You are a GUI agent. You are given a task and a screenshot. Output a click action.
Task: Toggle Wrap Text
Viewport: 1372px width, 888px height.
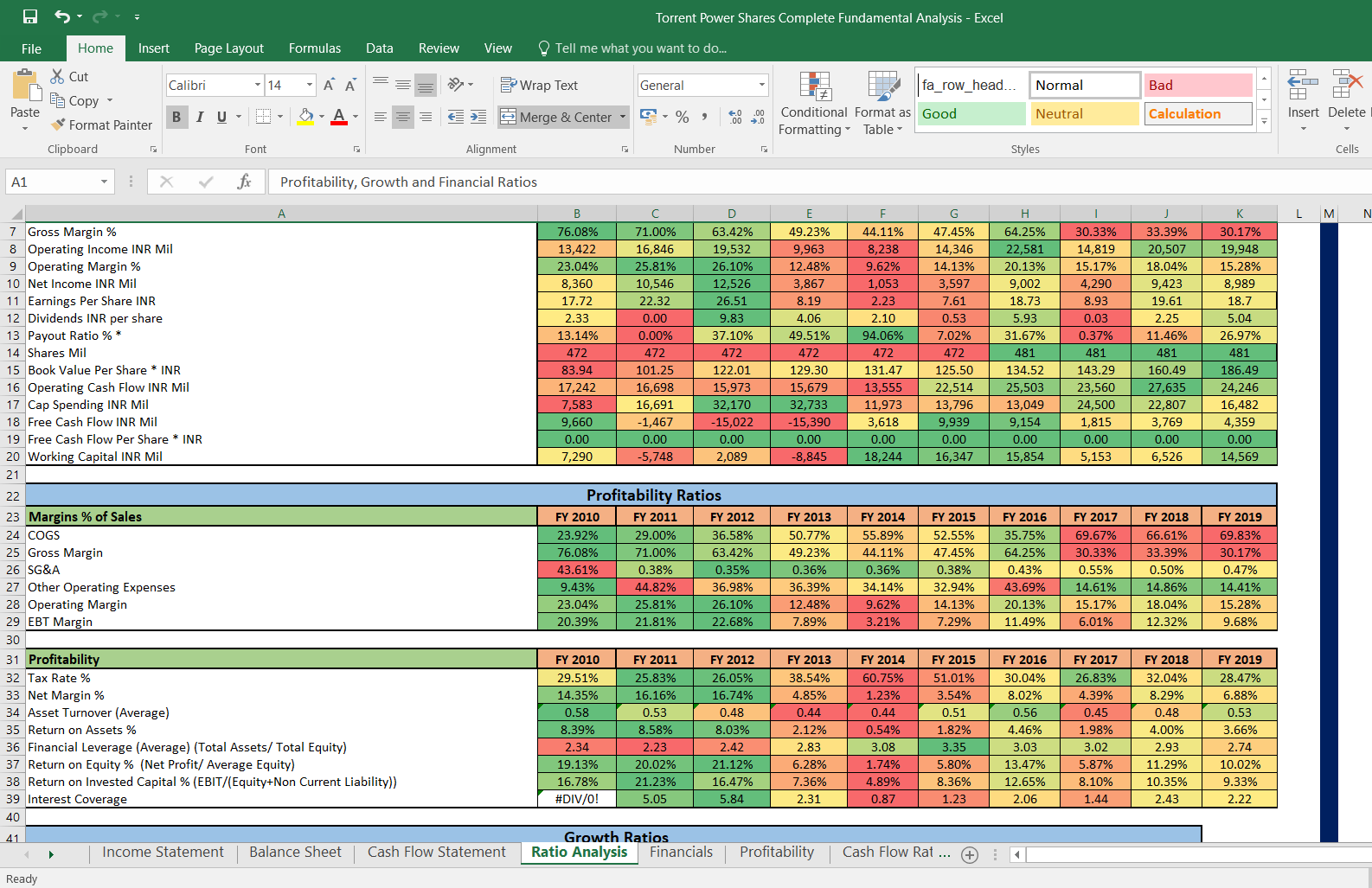pos(539,85)
